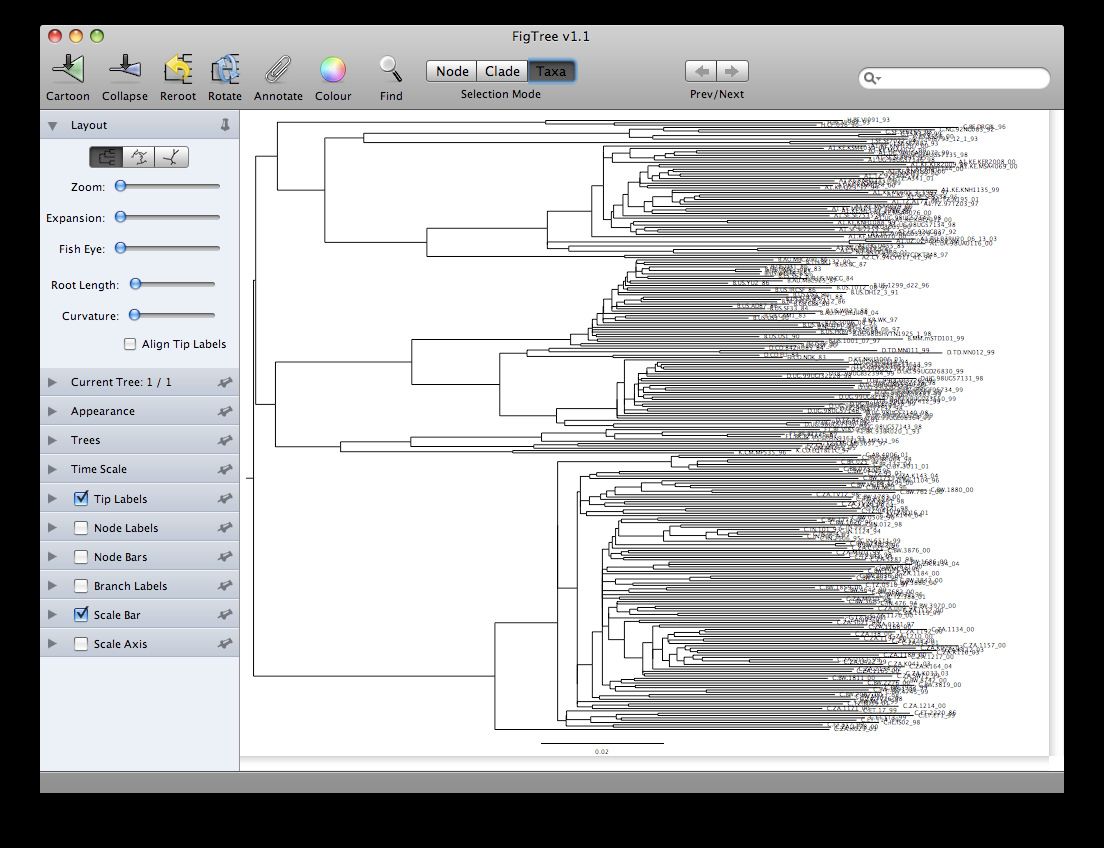Click the Prev tree arrow button
This screenshot has height=848, width=1104.
[701, 70]
